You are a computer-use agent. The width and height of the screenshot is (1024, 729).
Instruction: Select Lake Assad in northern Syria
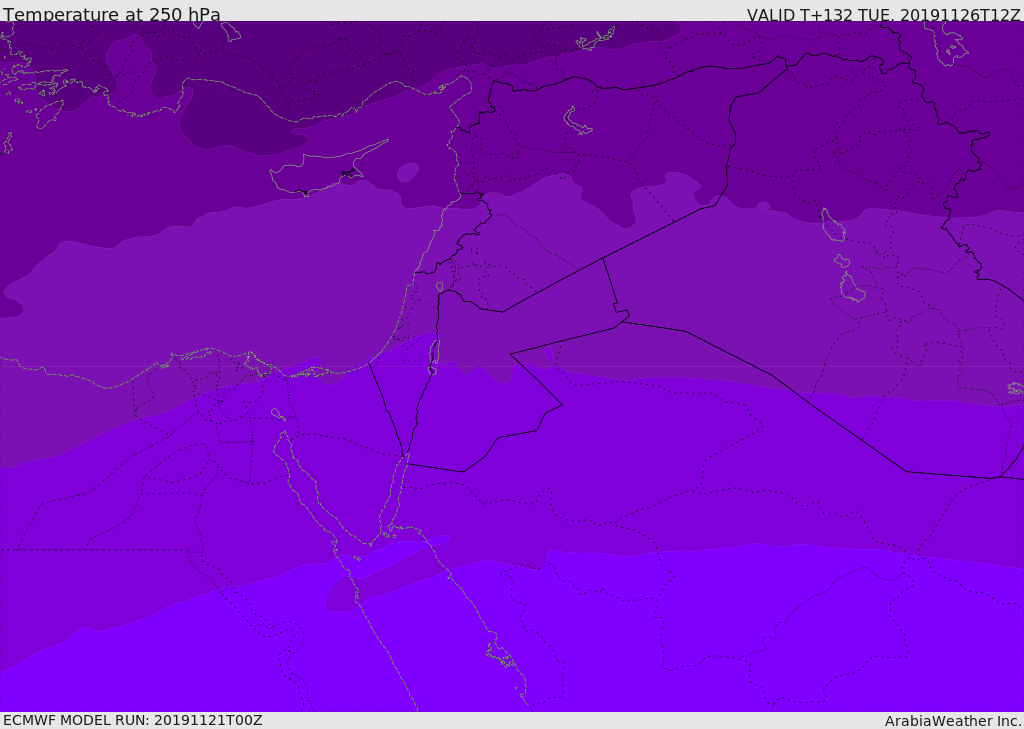578,121
